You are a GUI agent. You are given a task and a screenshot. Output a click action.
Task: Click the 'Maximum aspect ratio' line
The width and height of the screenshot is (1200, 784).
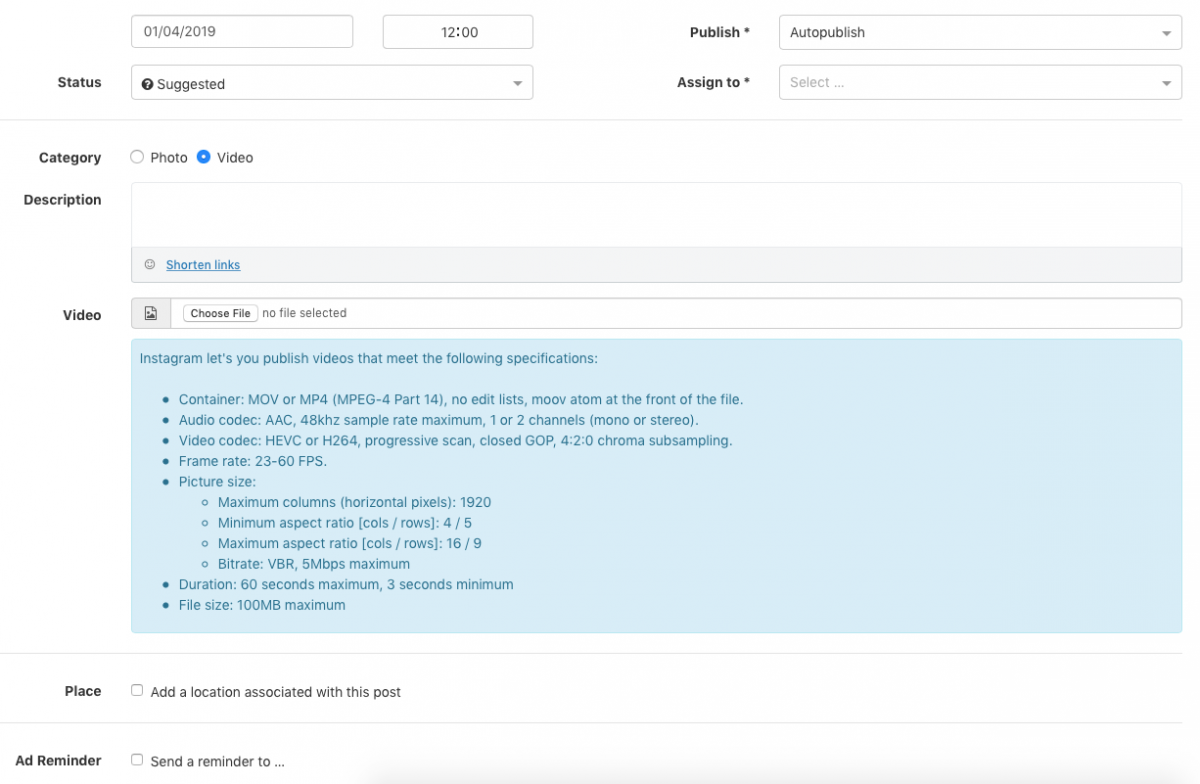point(350,543)
